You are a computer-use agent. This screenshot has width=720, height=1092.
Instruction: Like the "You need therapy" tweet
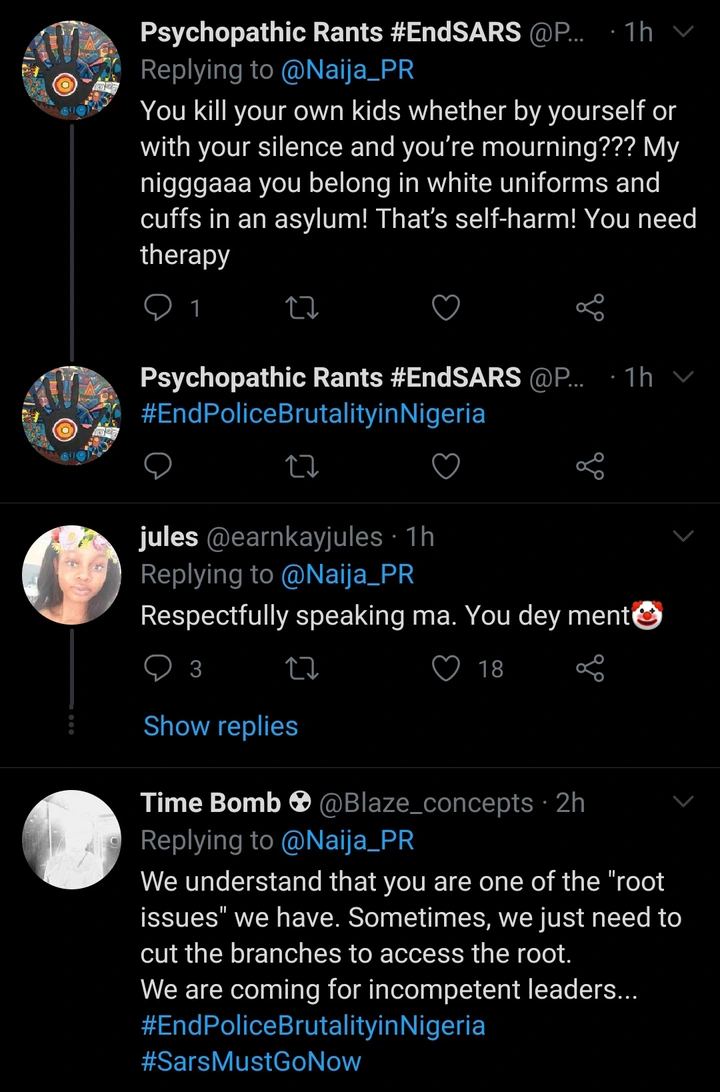click(x=445, y=309)
